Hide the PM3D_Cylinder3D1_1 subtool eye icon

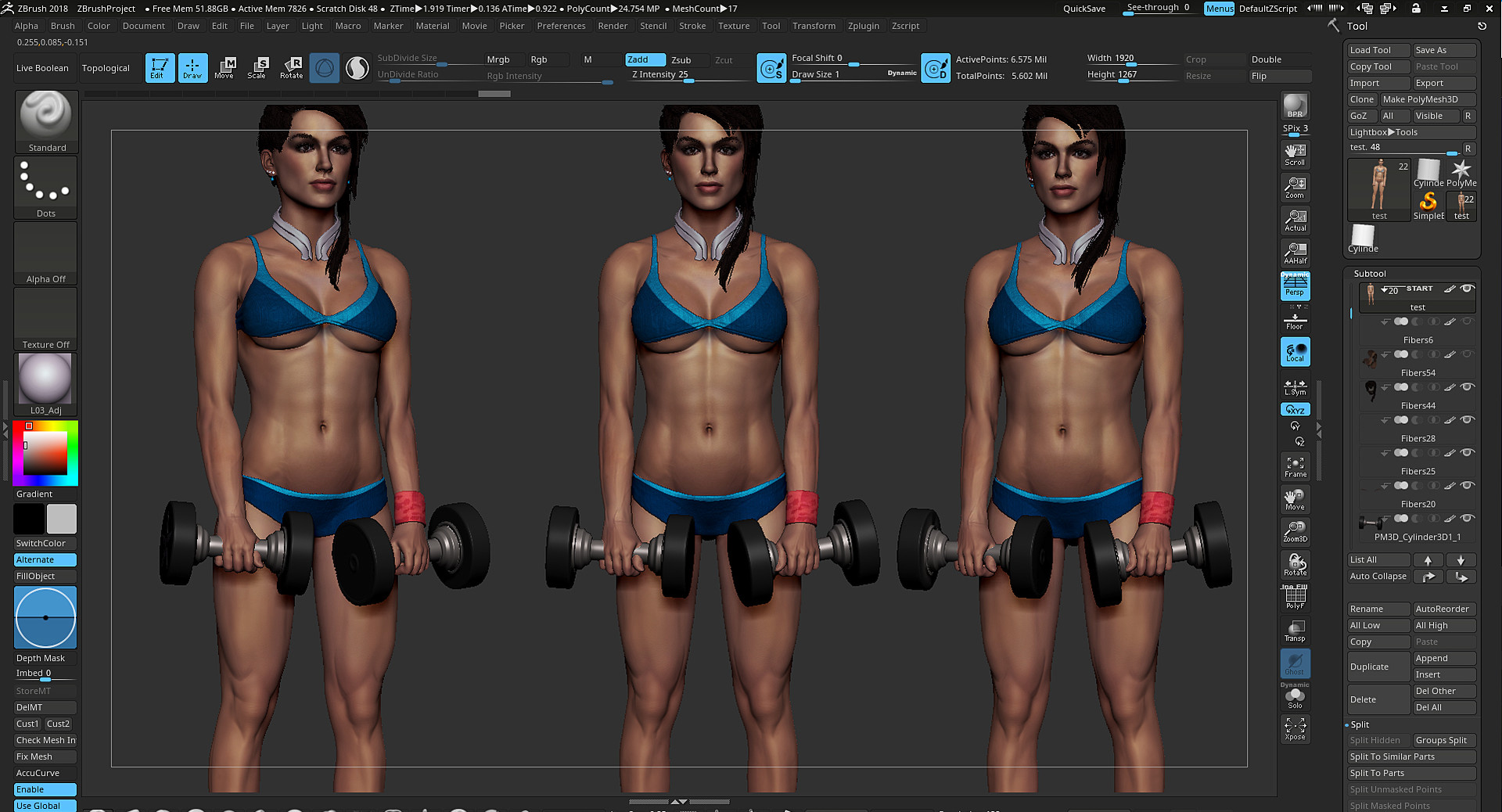(1468, 519)
